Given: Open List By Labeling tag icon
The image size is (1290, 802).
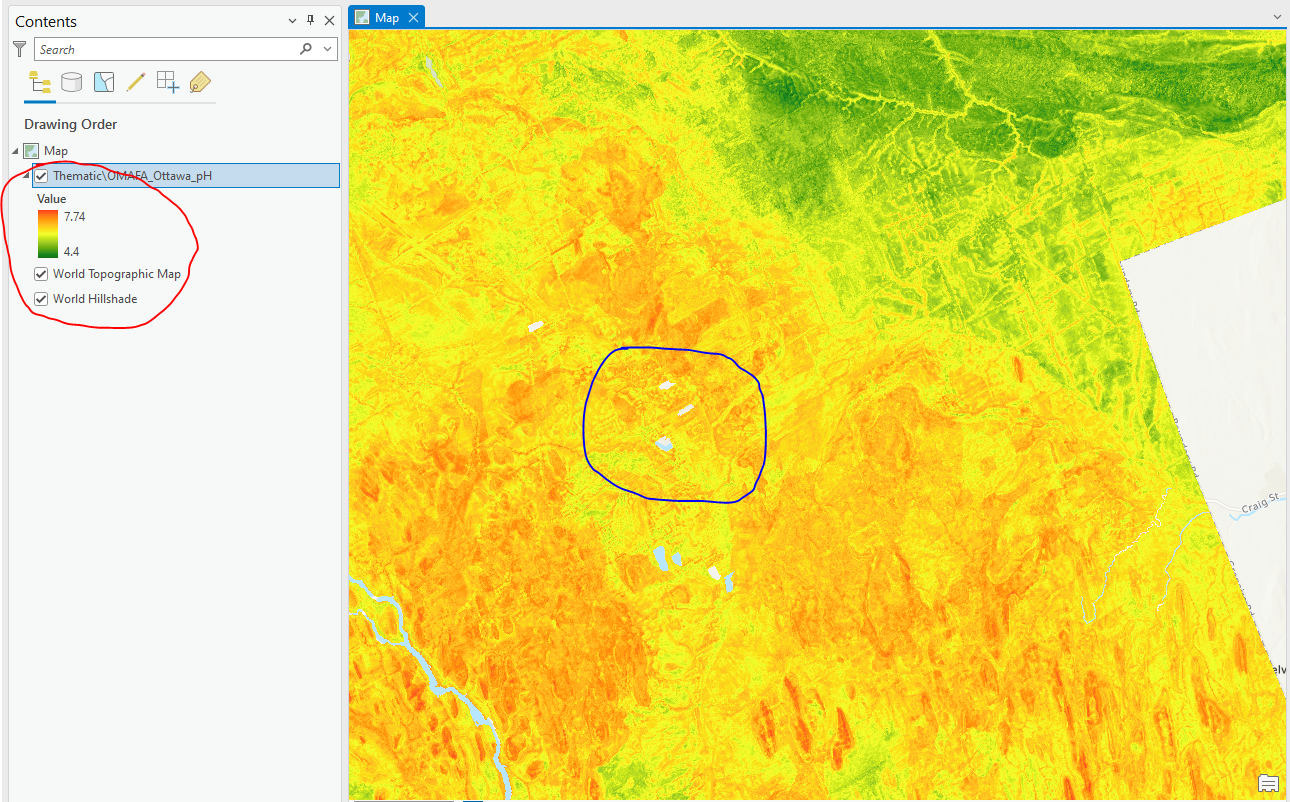Looking at the screenshot, I should pyautogui.click(x=199, y=82).
